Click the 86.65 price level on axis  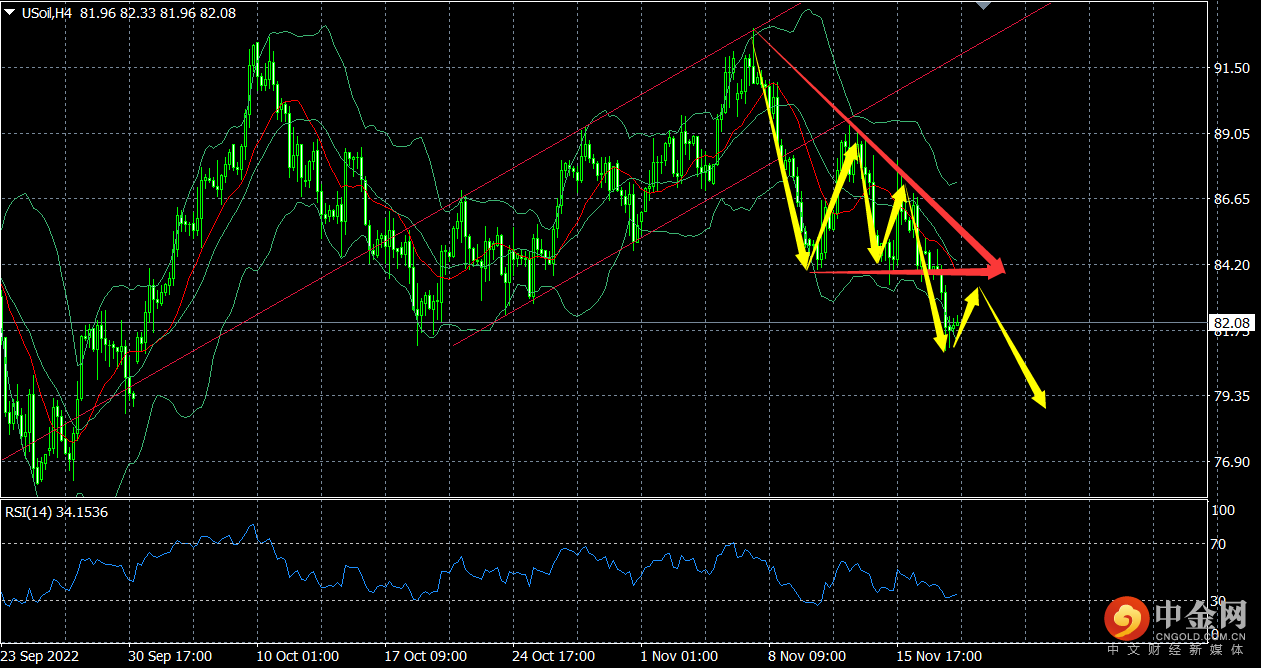(x=1230, y=200)
